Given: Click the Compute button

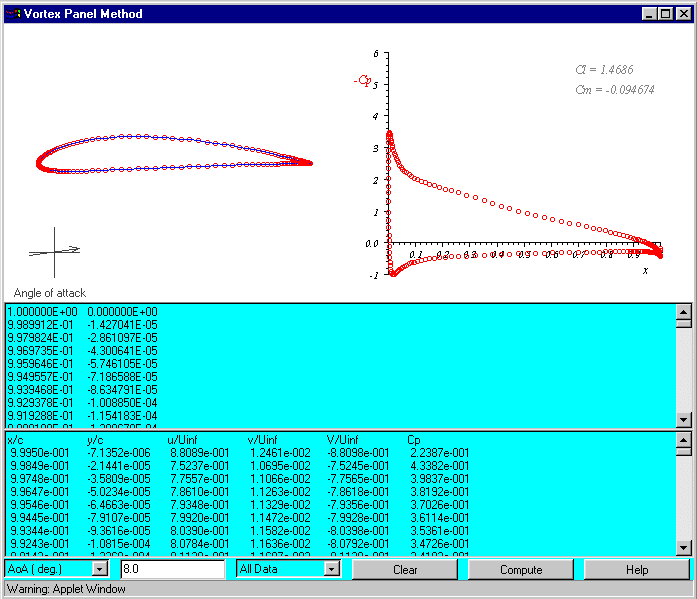Looking at the screenshot, I should coord(521,570).
